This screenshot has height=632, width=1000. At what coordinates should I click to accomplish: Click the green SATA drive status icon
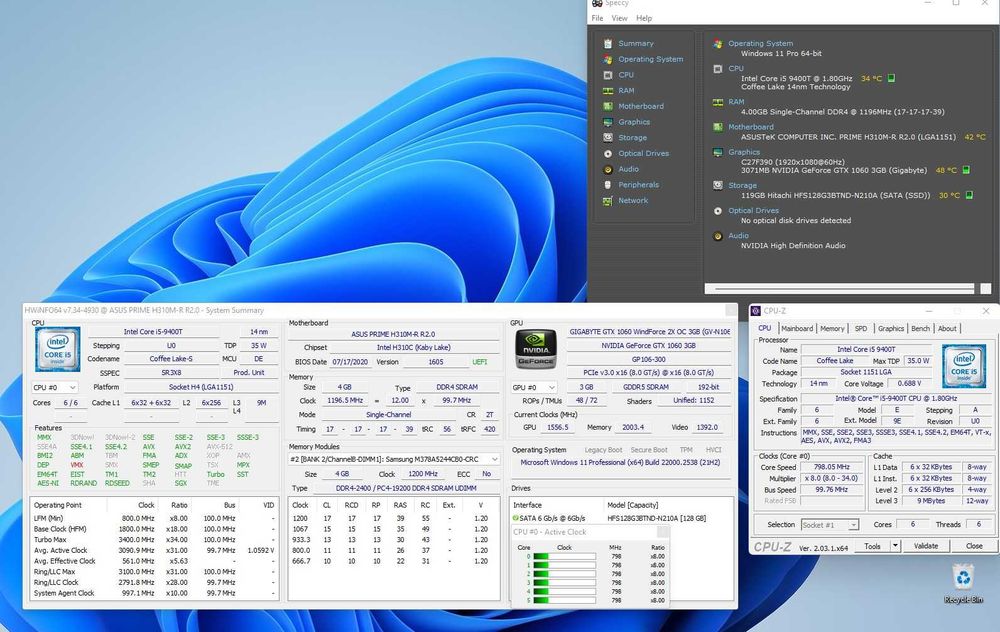point(515,518)
